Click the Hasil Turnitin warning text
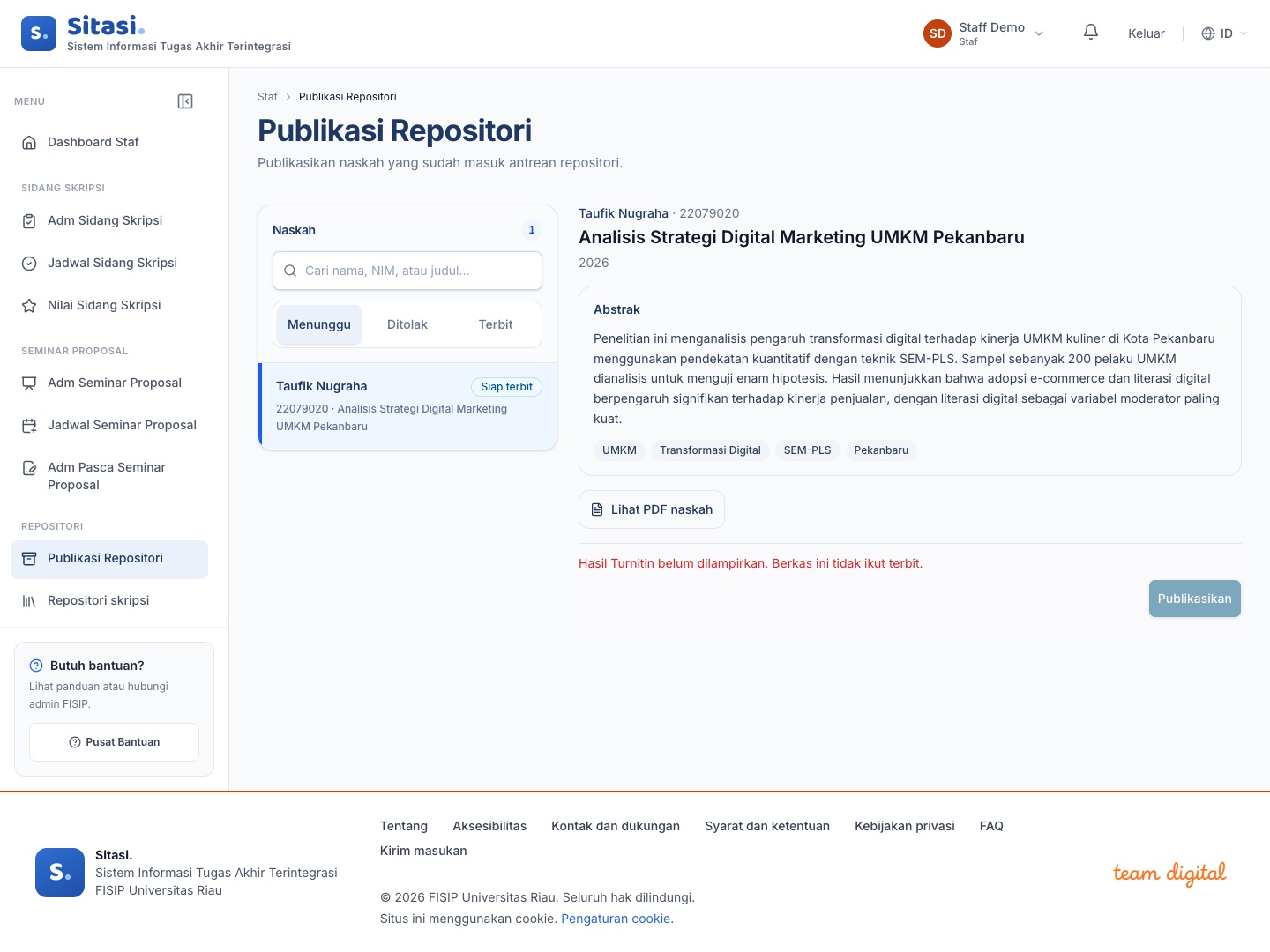 (x=751, y=563)
